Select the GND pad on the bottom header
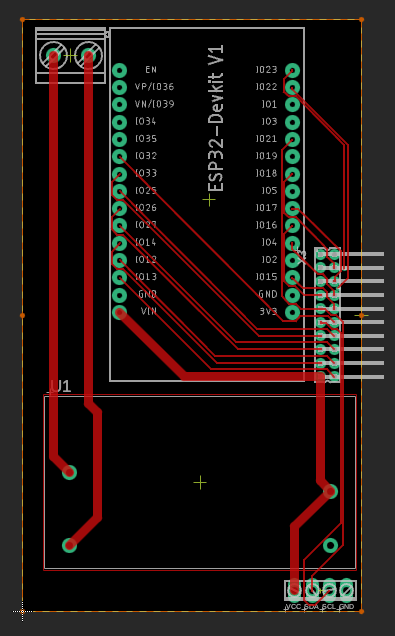The width and height of the screenshot is (395, 636). [x=346, y=591]
